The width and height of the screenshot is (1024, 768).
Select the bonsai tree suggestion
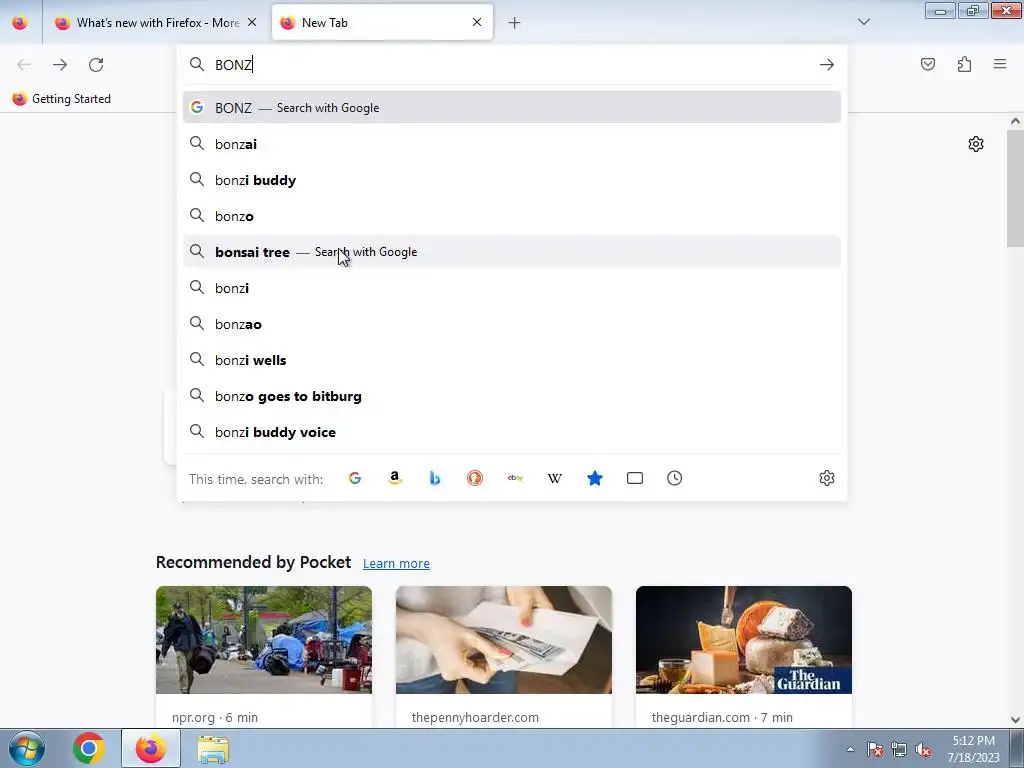click(512, 251)
